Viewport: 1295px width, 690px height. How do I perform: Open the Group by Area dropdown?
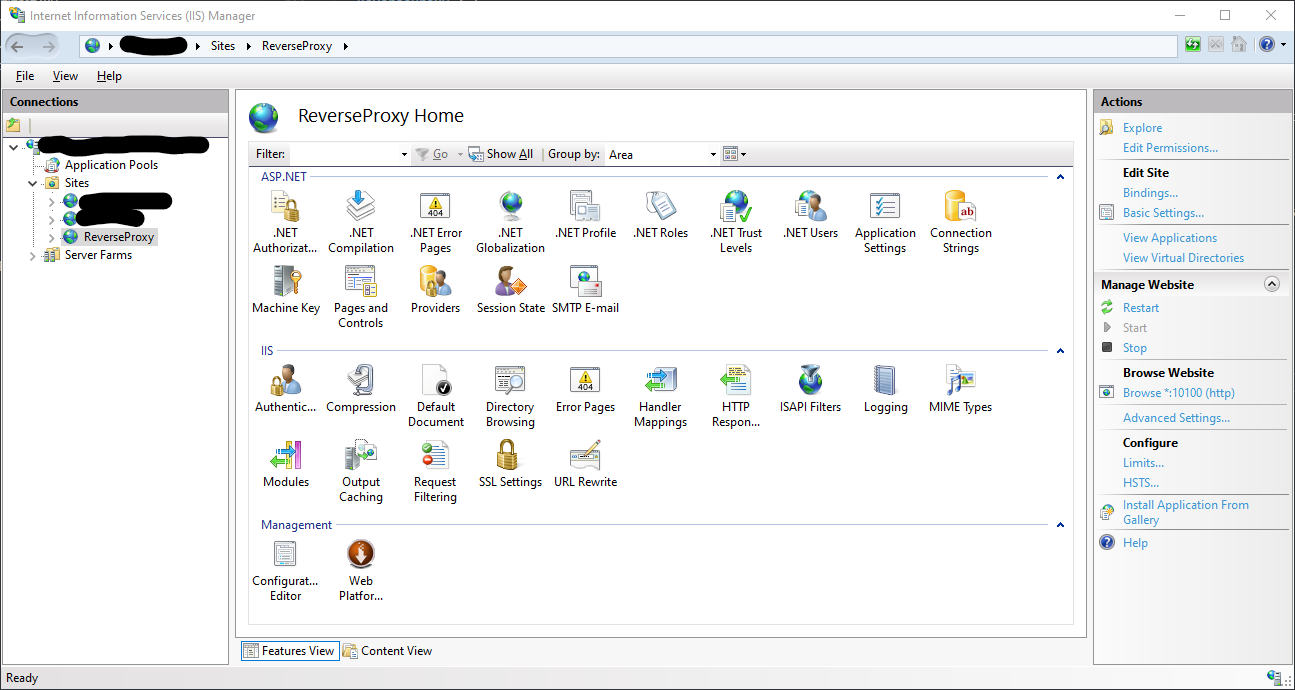(x=713, y=155)
